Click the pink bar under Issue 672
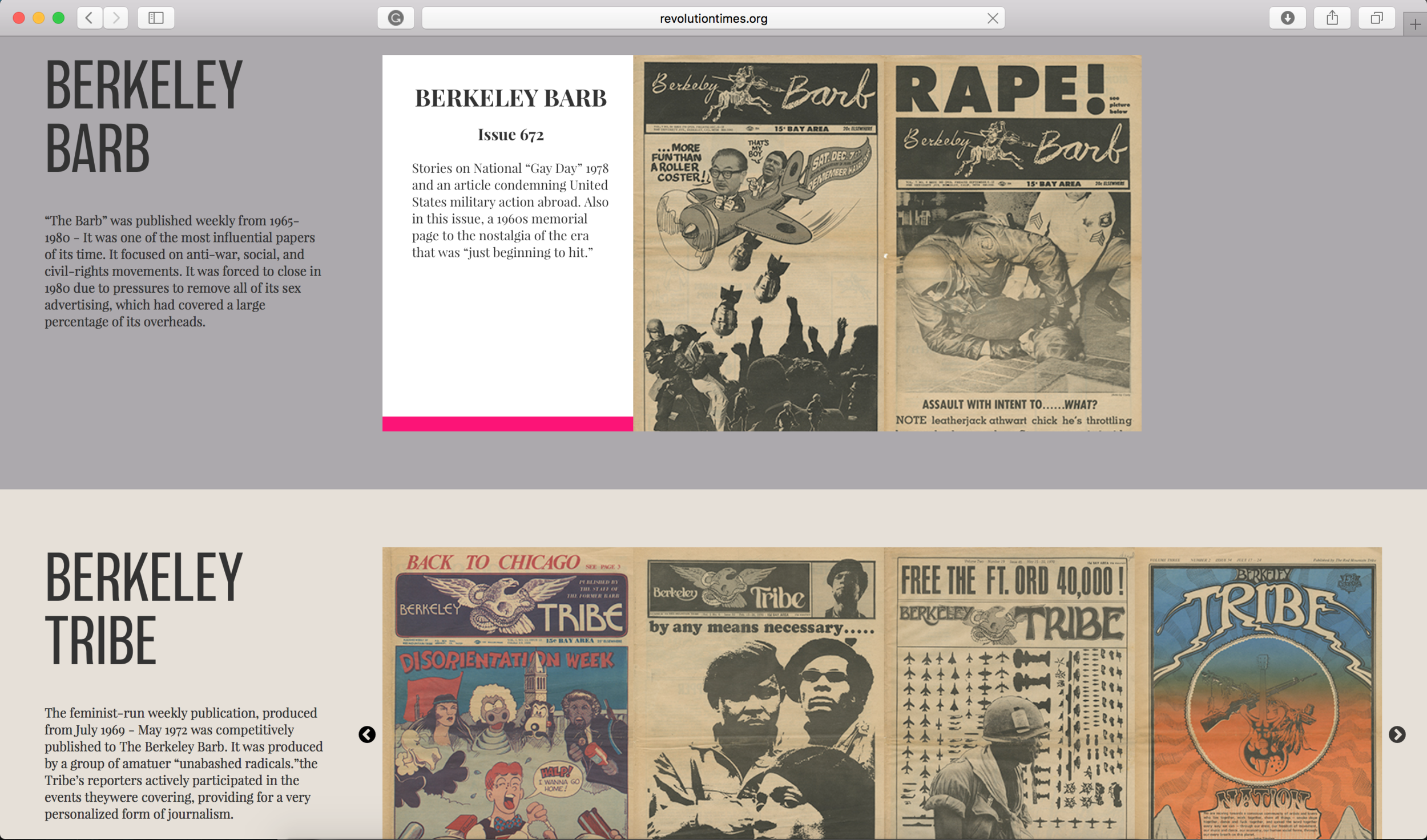 coord(507,423)
